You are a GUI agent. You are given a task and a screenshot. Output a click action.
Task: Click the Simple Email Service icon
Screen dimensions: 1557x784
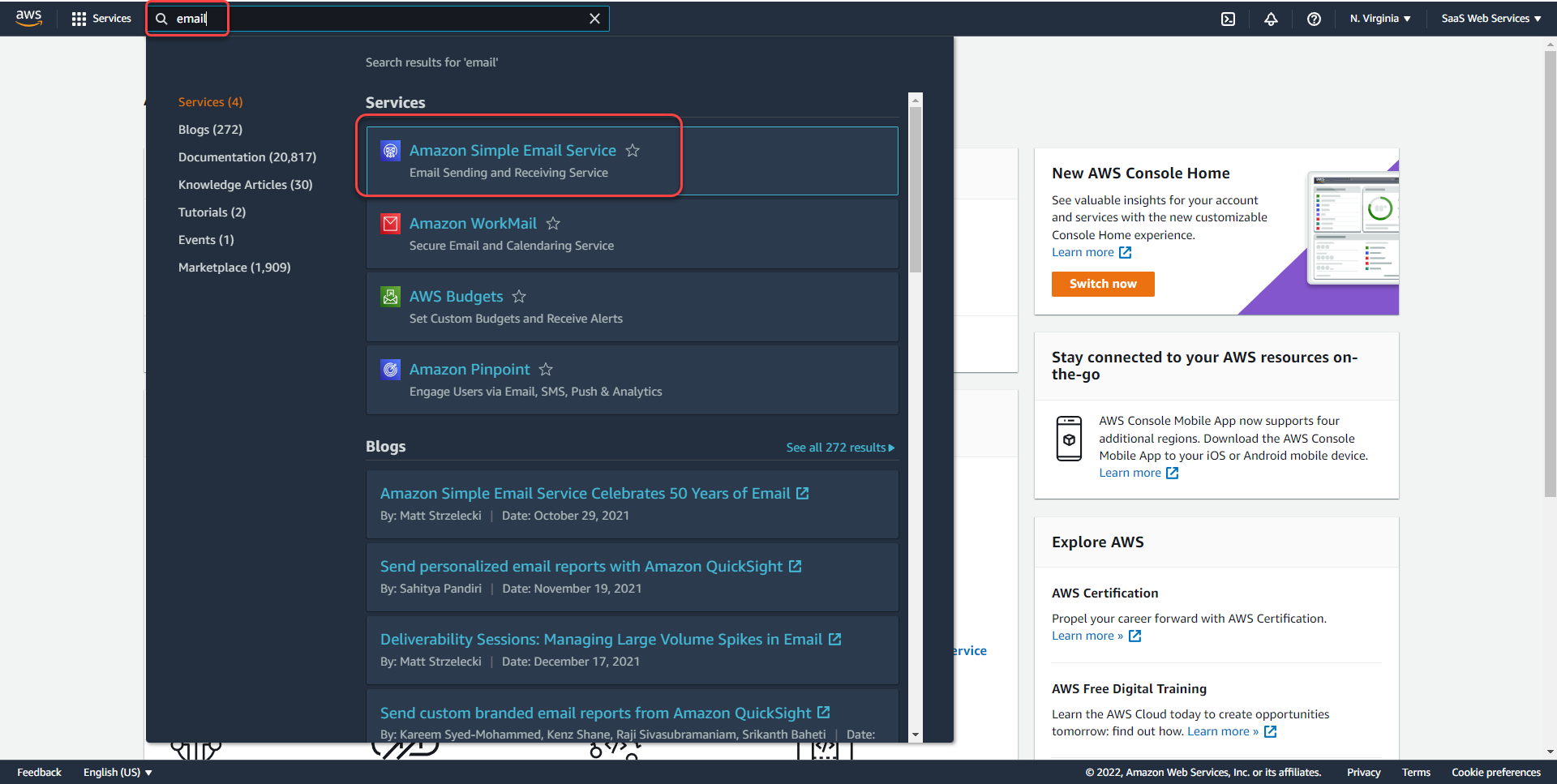click(390, 151)
